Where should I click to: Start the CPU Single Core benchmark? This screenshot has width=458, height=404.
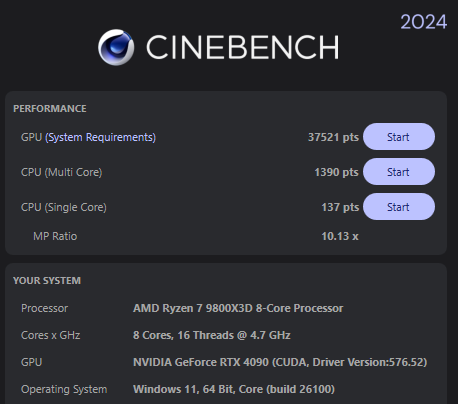pos(399,207)
